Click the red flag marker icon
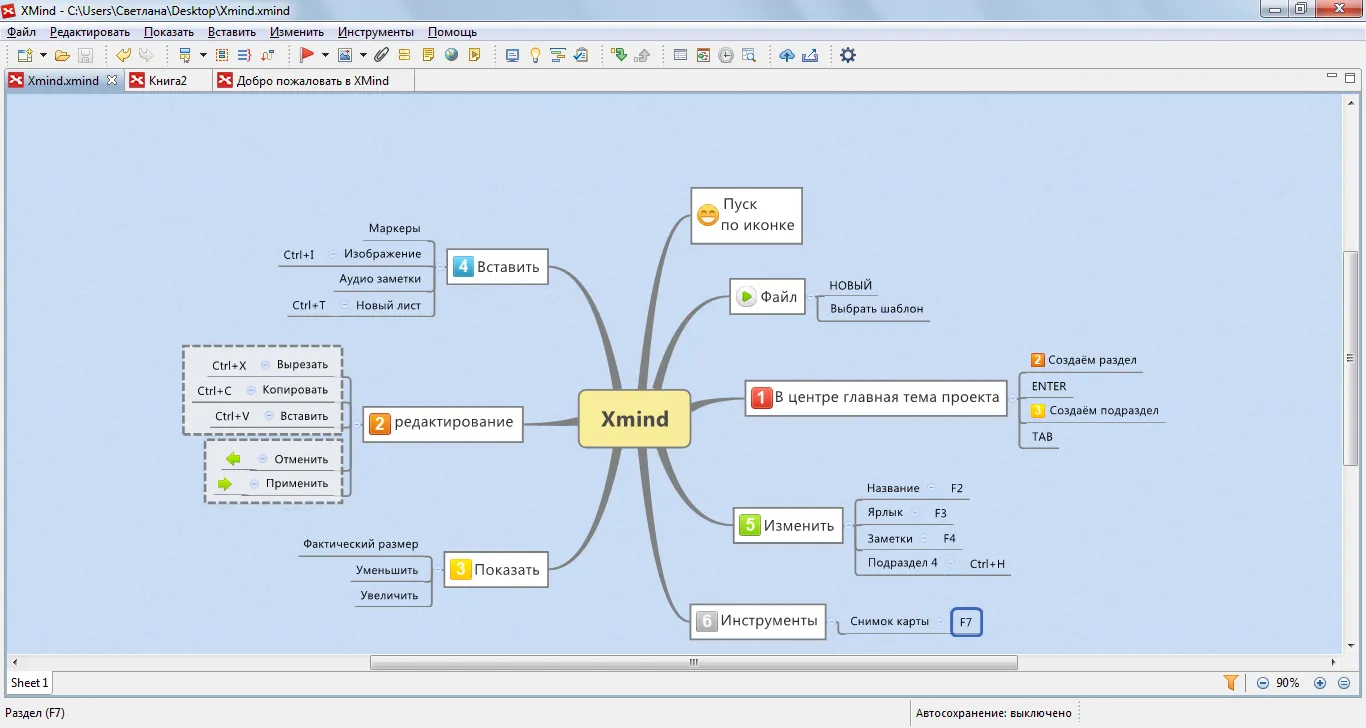 click(x=306, y=56)
